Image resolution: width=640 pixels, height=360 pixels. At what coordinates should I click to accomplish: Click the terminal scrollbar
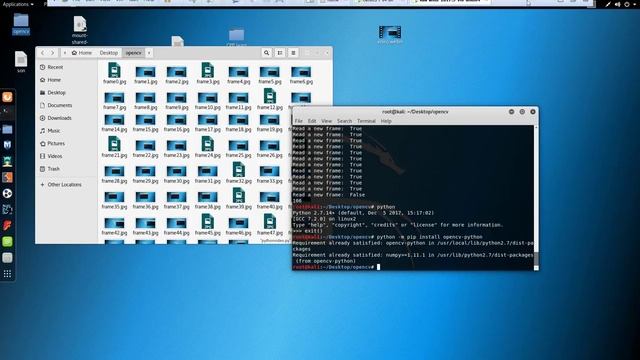(536, 198)
